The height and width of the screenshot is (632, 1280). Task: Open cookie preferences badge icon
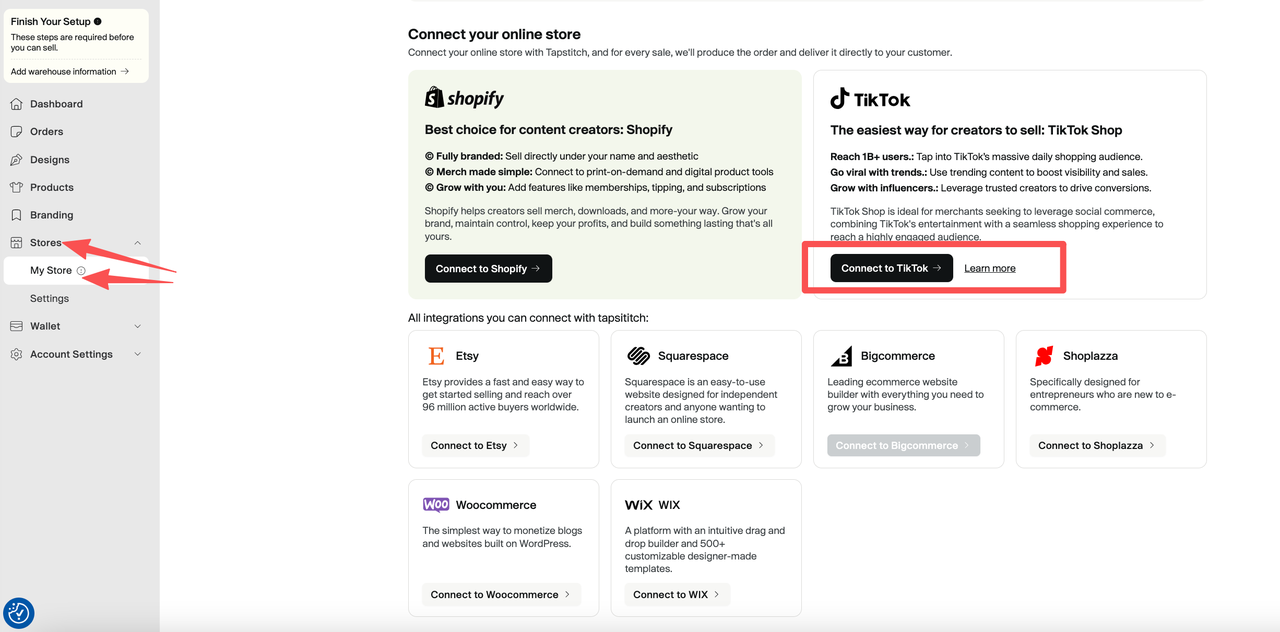(x=19, y=613)
